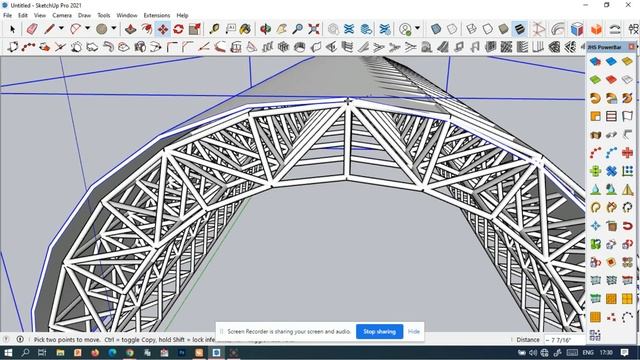Open the Windows notification center
Viewport: 640px width, 360px height.
tap(625, 353)
